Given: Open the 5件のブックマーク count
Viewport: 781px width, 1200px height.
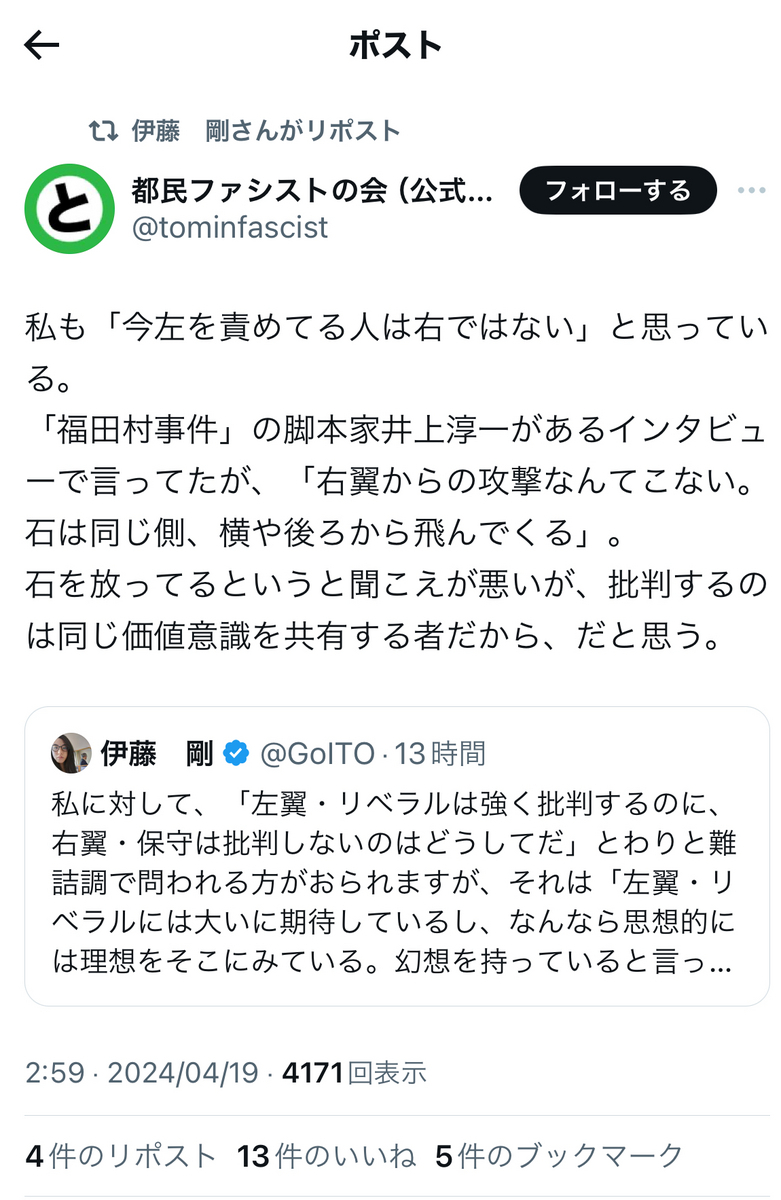Looking at the screenshot, I should point(559,1156).
